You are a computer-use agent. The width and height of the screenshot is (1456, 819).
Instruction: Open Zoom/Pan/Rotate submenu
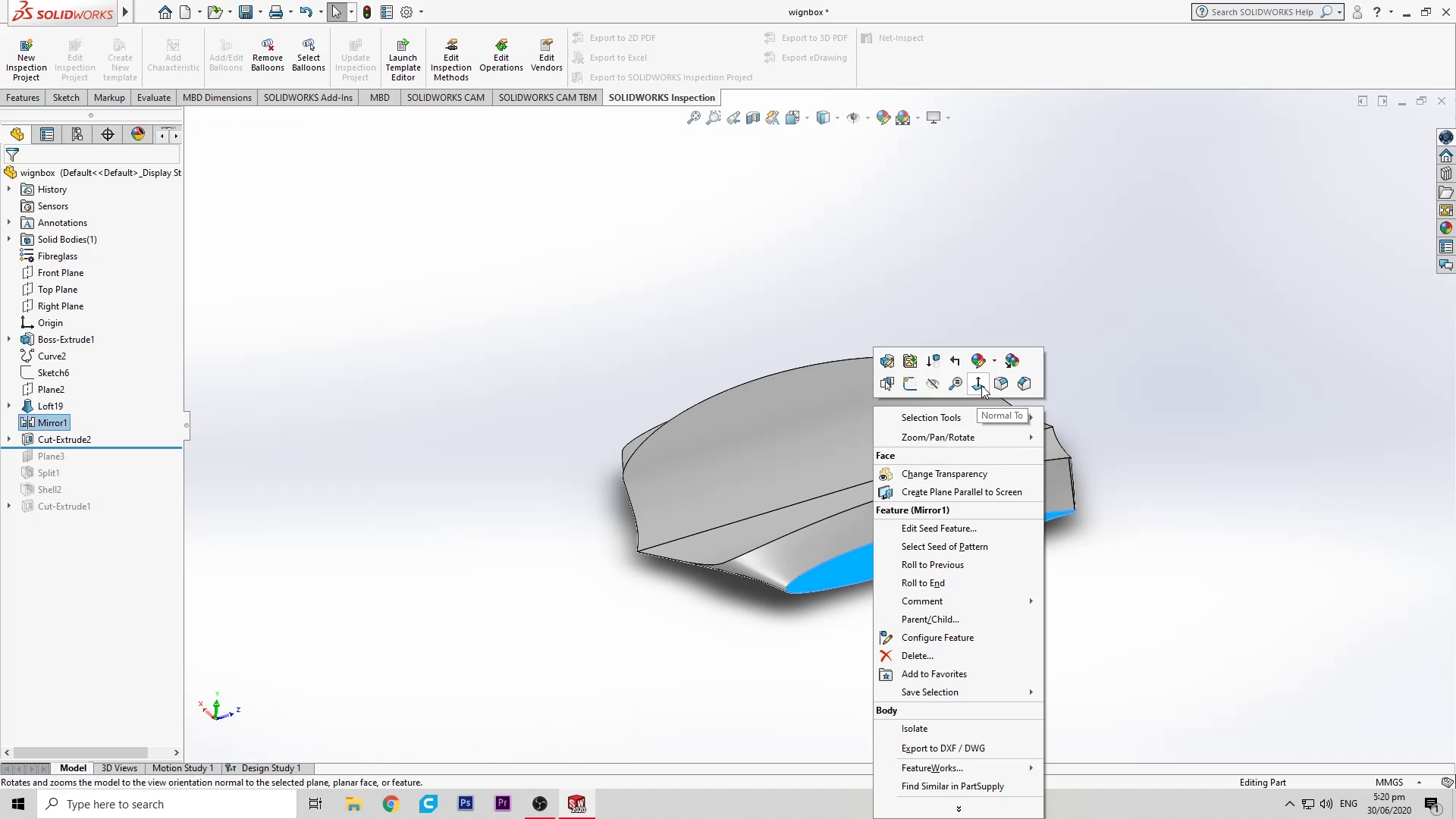[959, 438]
